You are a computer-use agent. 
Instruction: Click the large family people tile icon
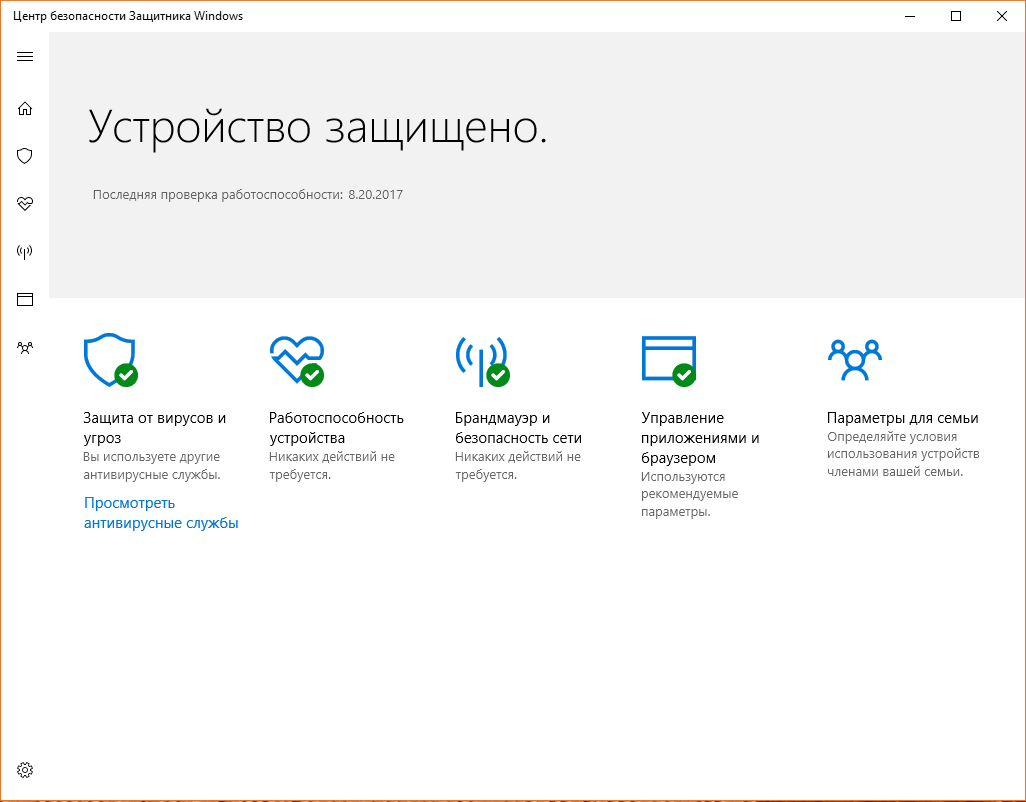click(x=854, y=360)
